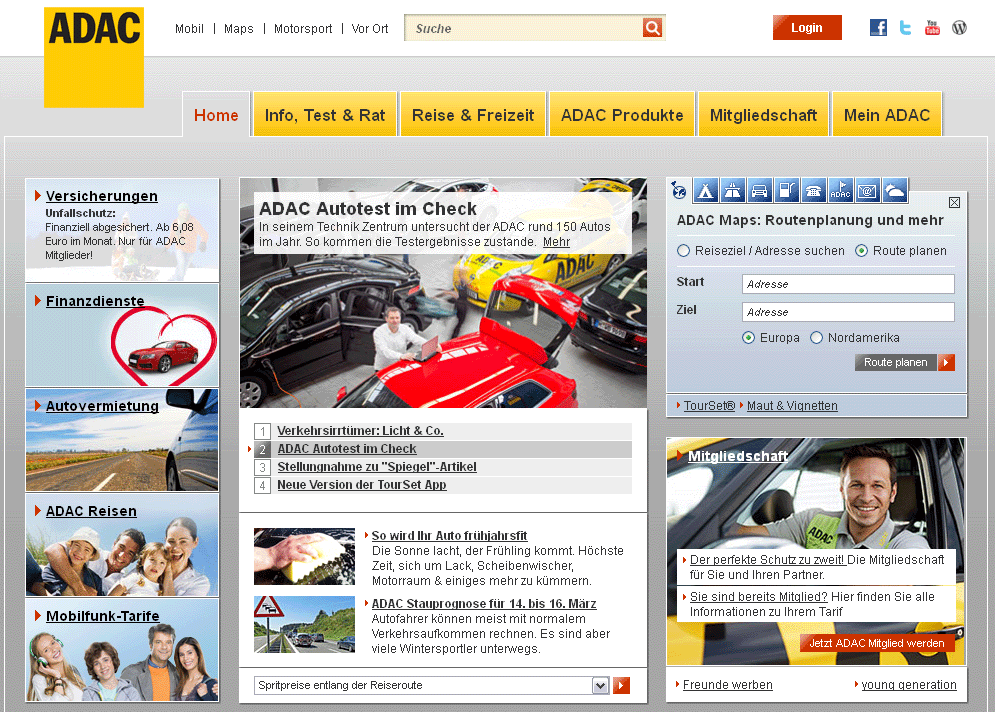This screenshot has width=995, height=712.
Task: Open the camping tent widget icon
Action: pos(706,190)
